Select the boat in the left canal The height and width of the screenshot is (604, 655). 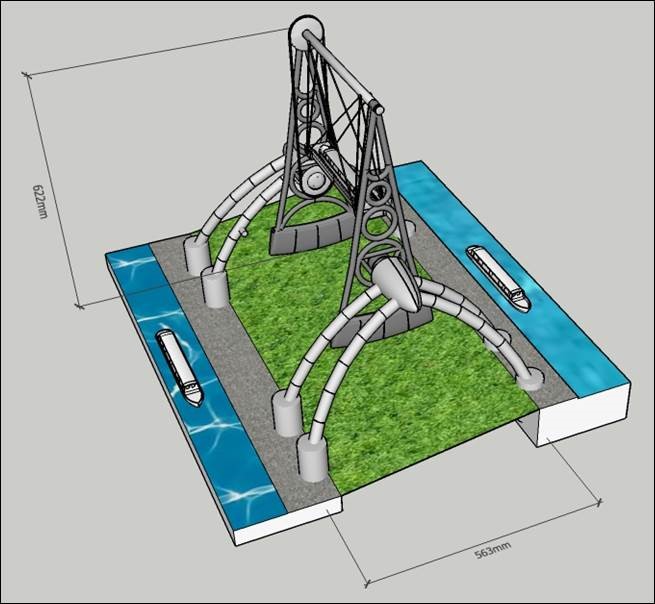tap(180, 368)
